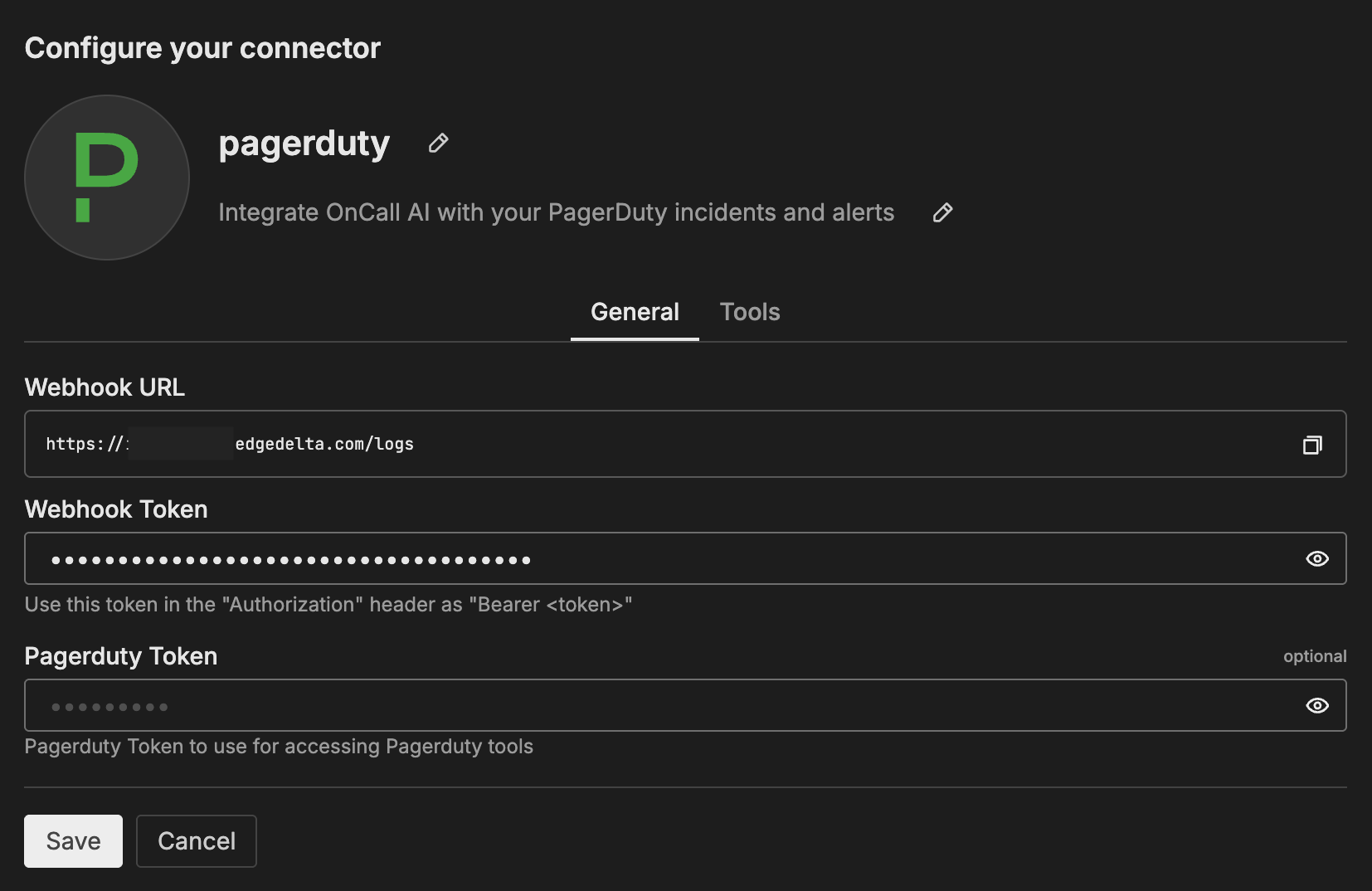Viewport: 1372px width, 891px height.
Task: Click the pencil icon to edit connector name
Action: (x=437, y=143)
